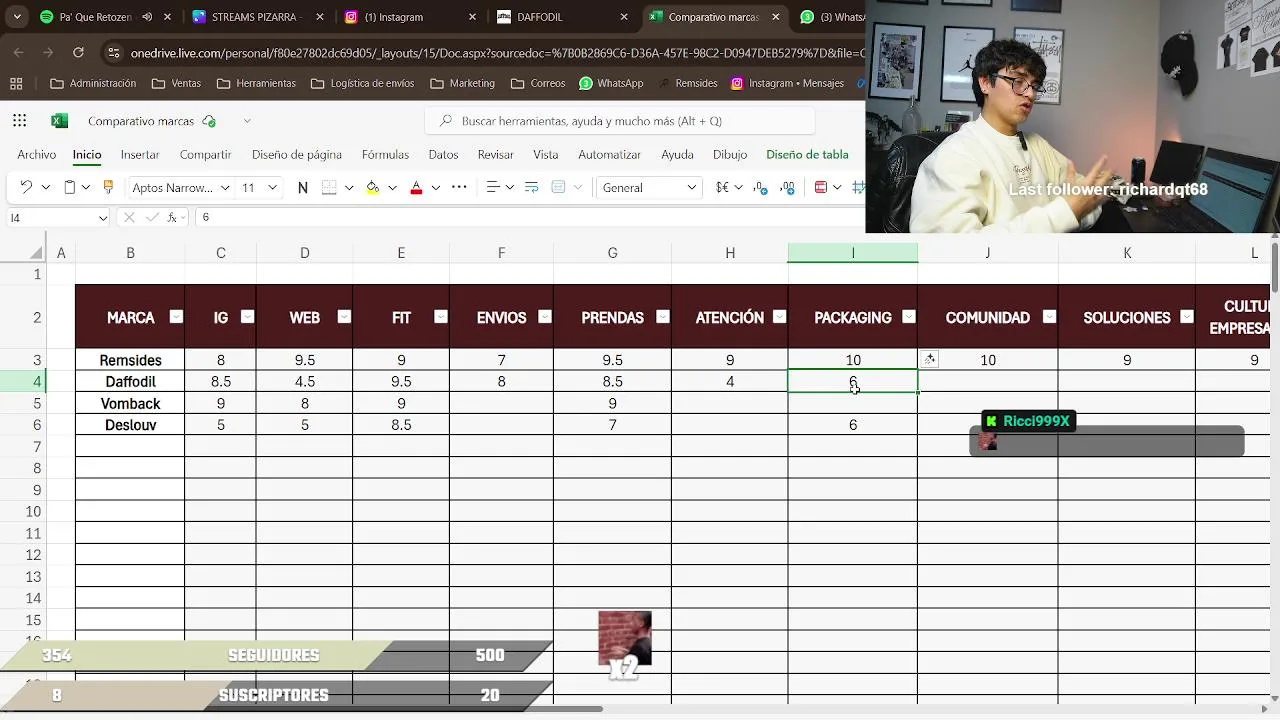Open the ENVIOS column filter
The image size is (1280, 720).
pyautogui.click(x=545, y=317)
